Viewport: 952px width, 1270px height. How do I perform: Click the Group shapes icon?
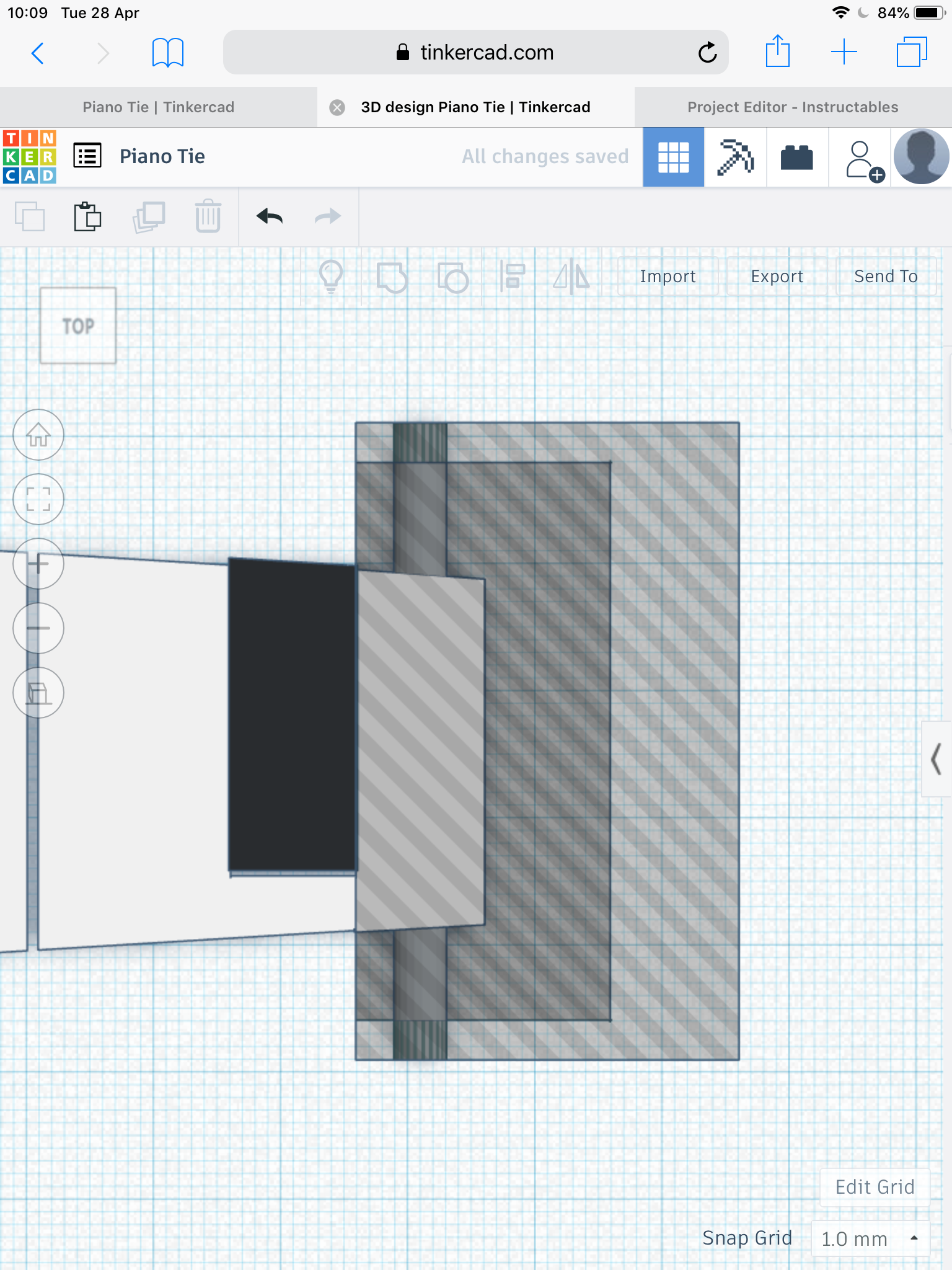[x=392, y=277]
